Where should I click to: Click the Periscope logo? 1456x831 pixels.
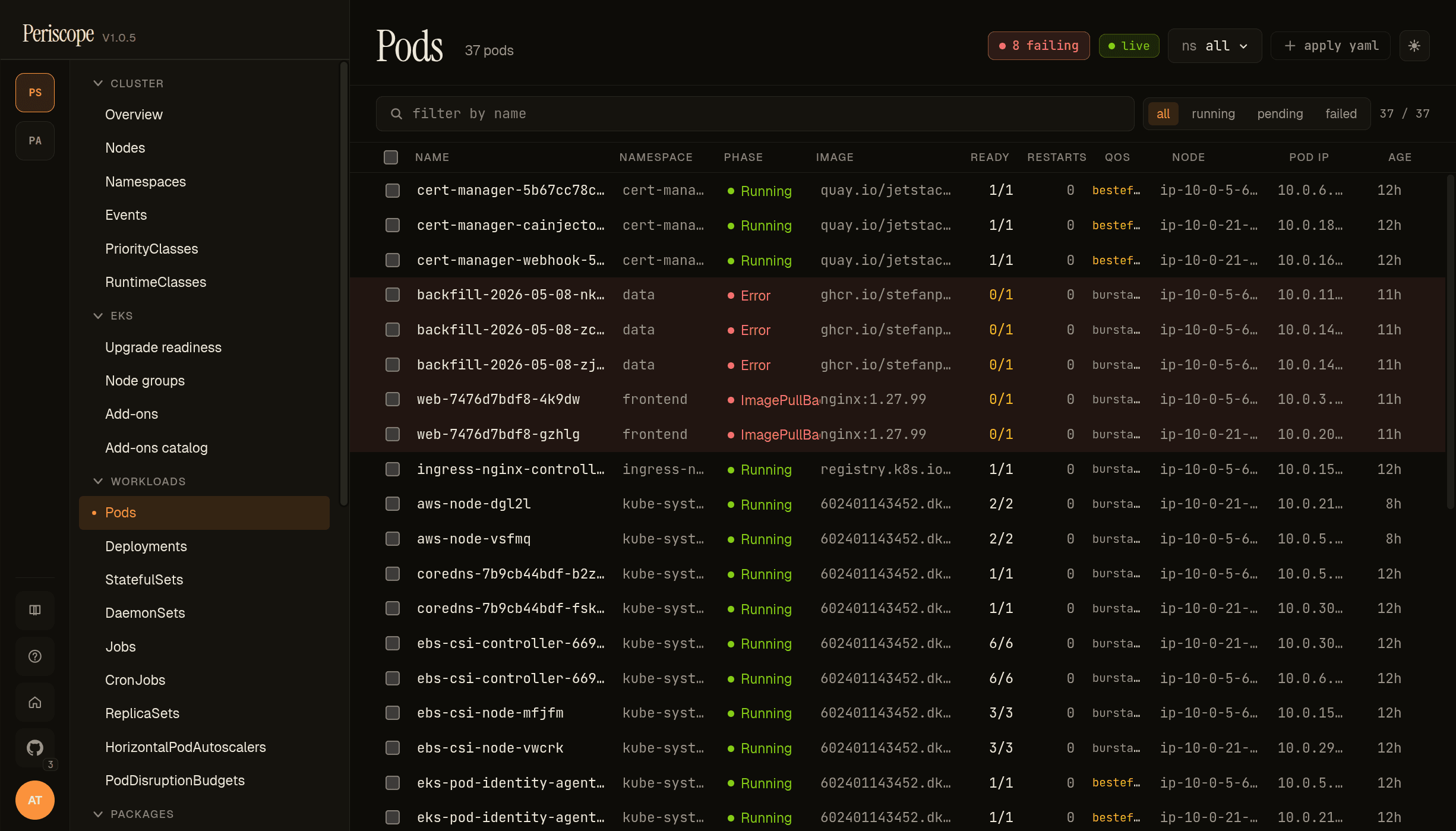(58, 34)
